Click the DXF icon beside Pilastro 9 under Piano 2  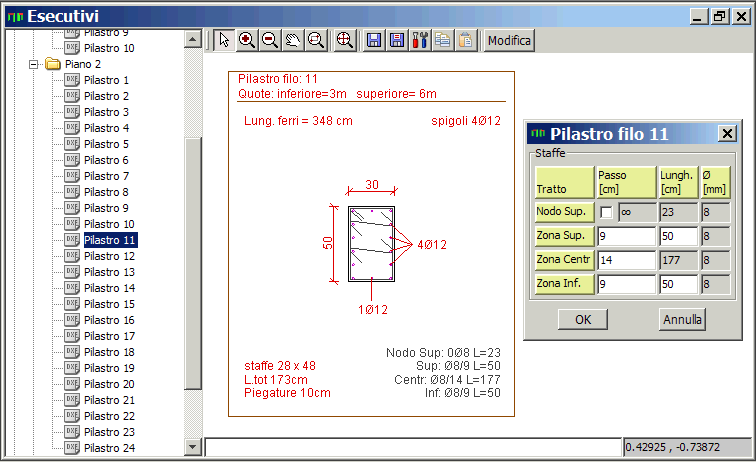point(72,208)
